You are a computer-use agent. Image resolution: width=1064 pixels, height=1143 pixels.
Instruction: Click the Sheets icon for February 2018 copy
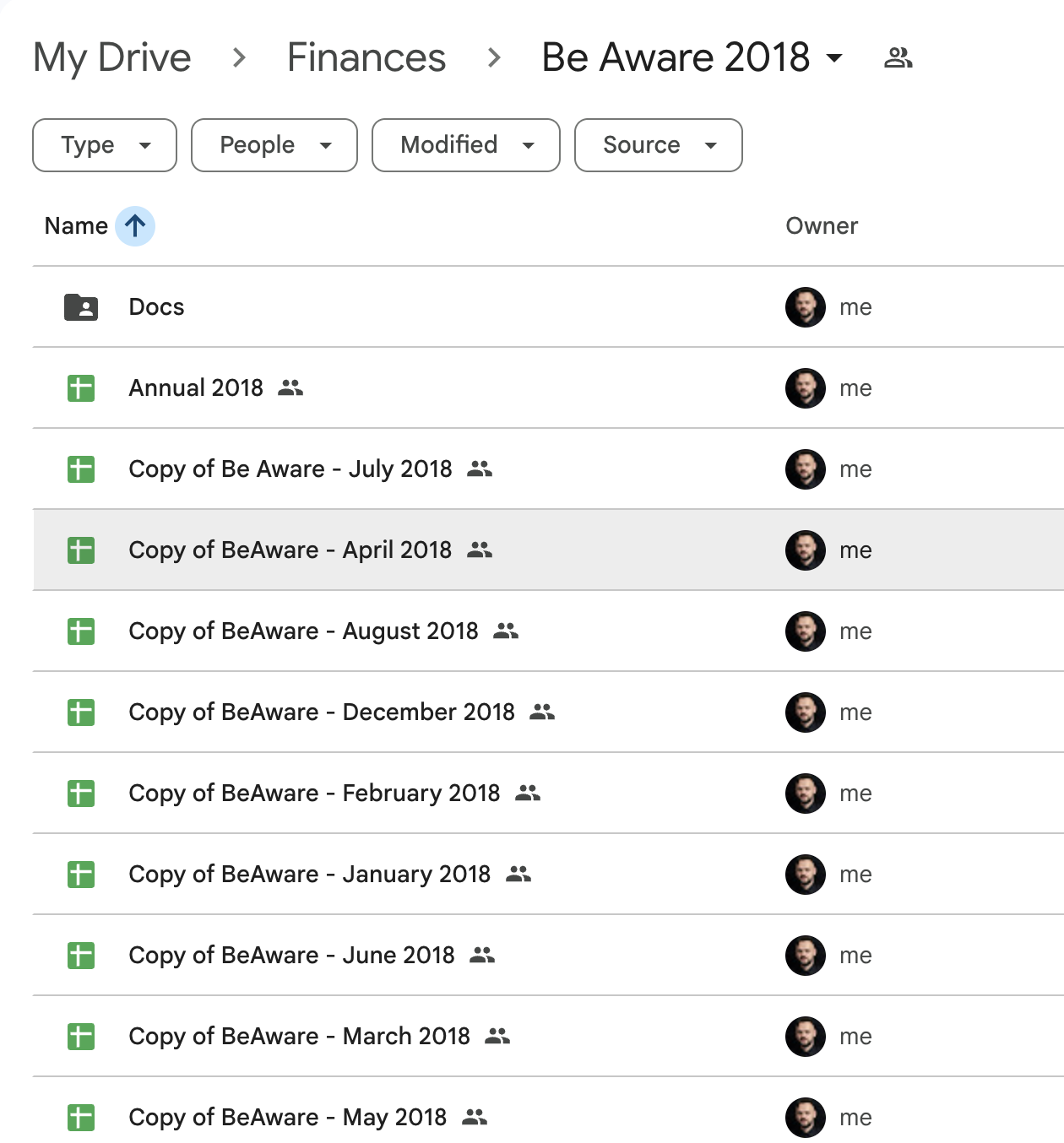click(81, 794)
